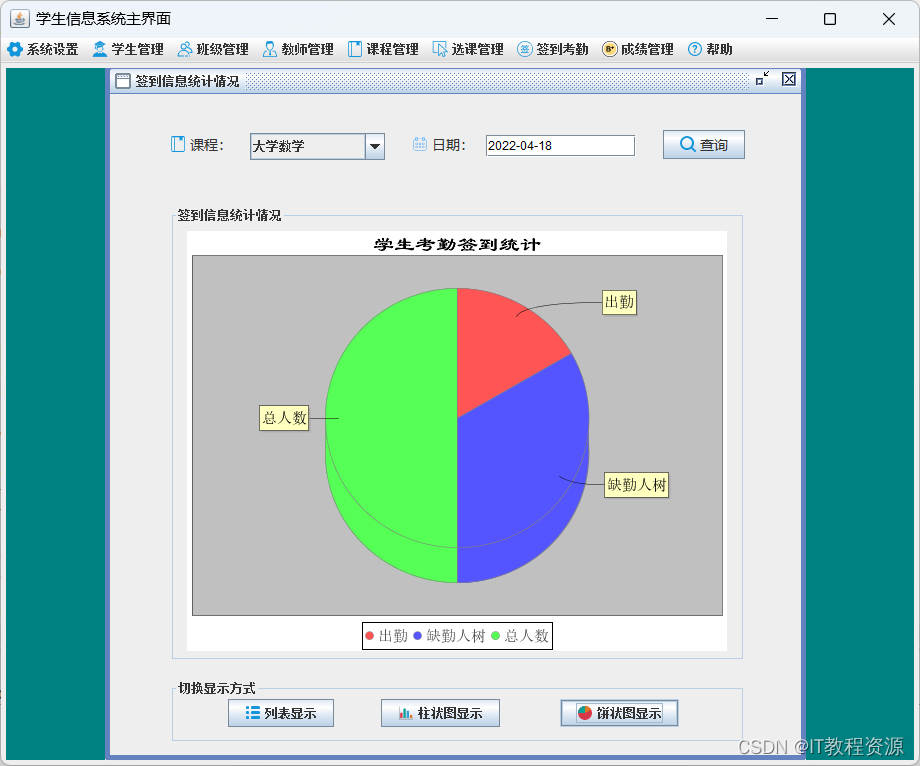Click the date field showing 2022-04-18

click(560, 145)
